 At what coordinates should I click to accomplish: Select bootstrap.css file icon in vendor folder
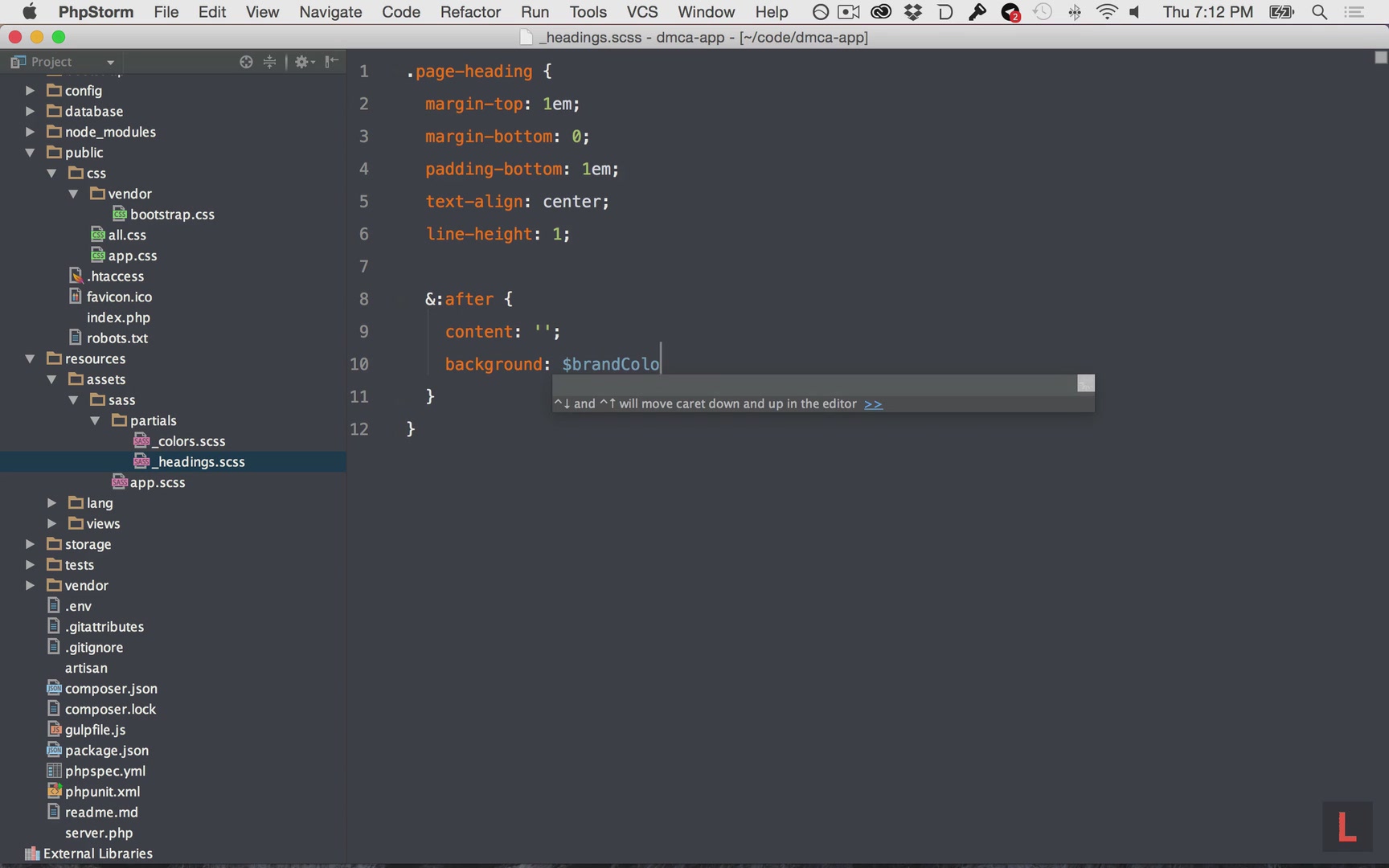[x=120, y=214]
